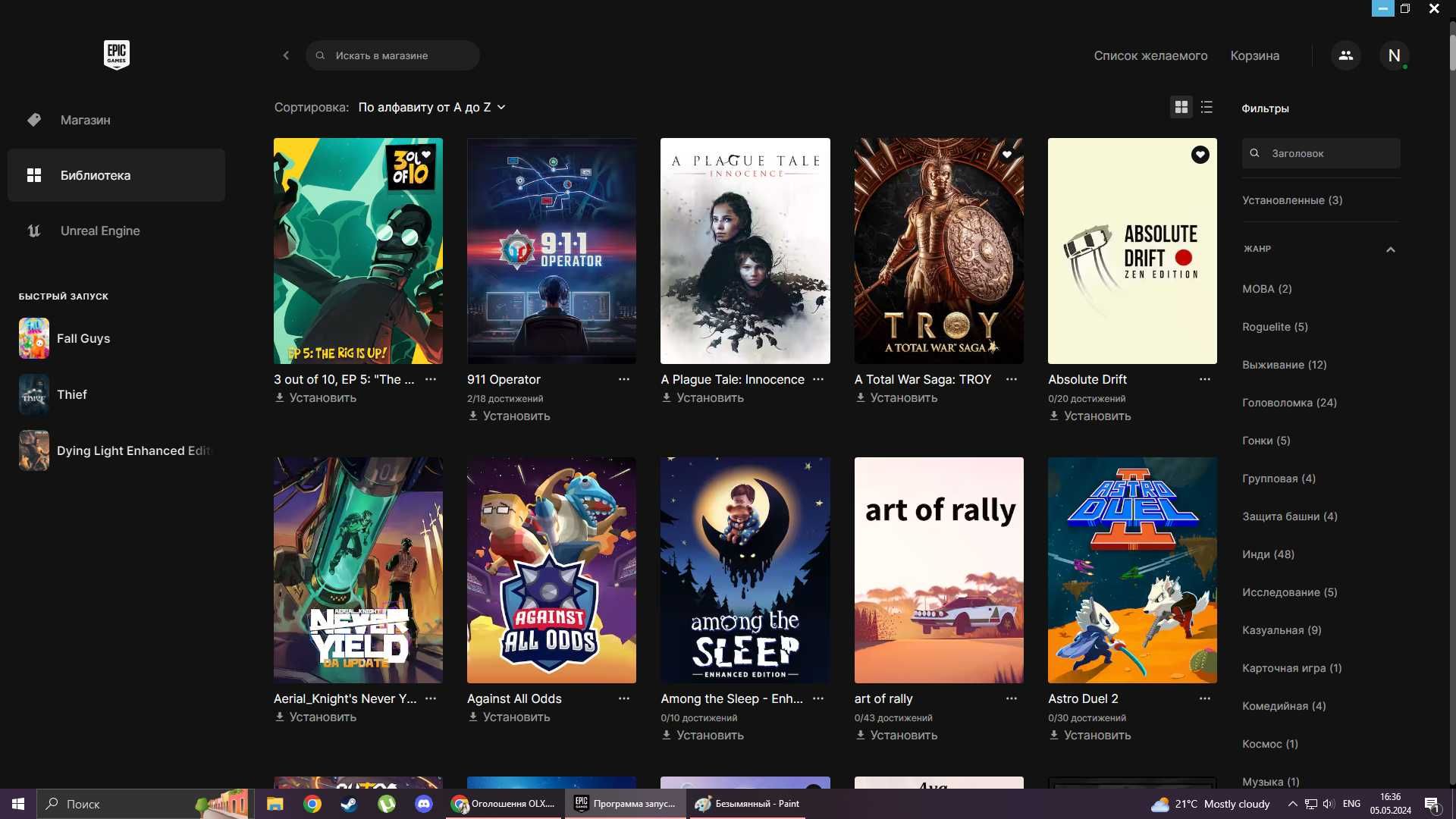Quick launch Thief

click(116, 394)
